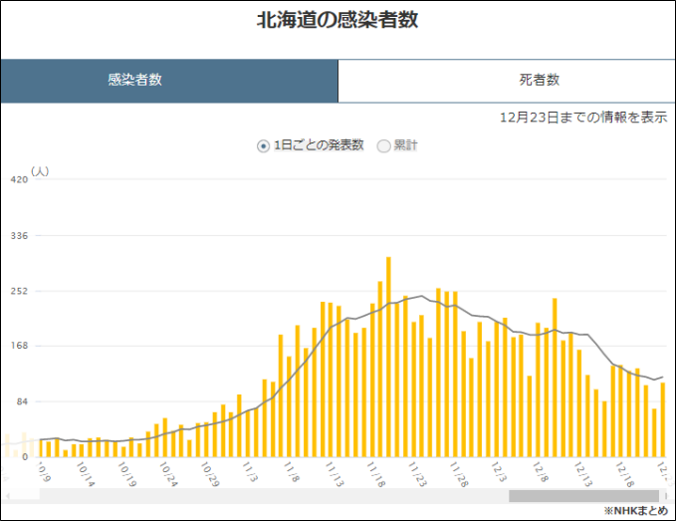
Task: Click the tall bar near 12/10
Action: (x=555, y=377)
